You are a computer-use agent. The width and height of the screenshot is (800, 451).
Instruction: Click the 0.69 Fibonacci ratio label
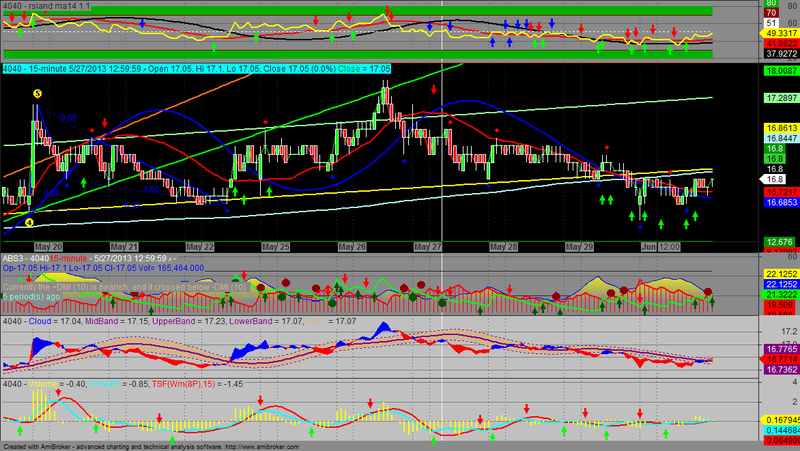(52, 193)
